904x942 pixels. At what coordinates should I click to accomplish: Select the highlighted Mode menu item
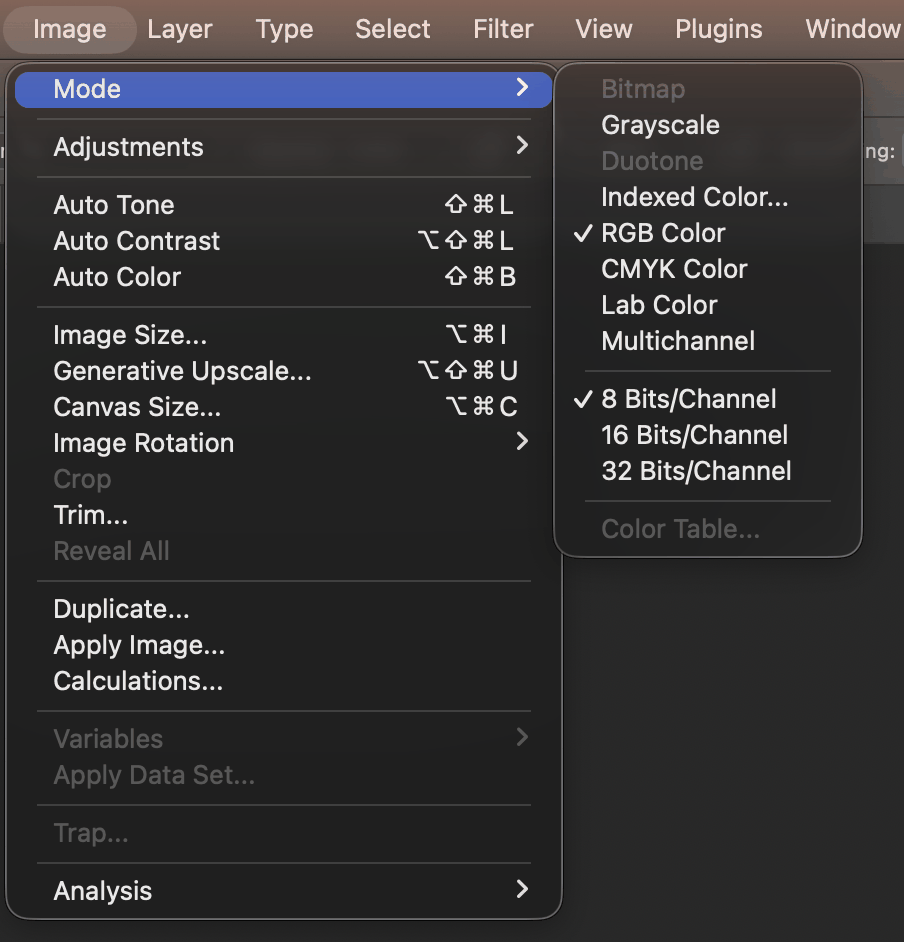(284, 90)
